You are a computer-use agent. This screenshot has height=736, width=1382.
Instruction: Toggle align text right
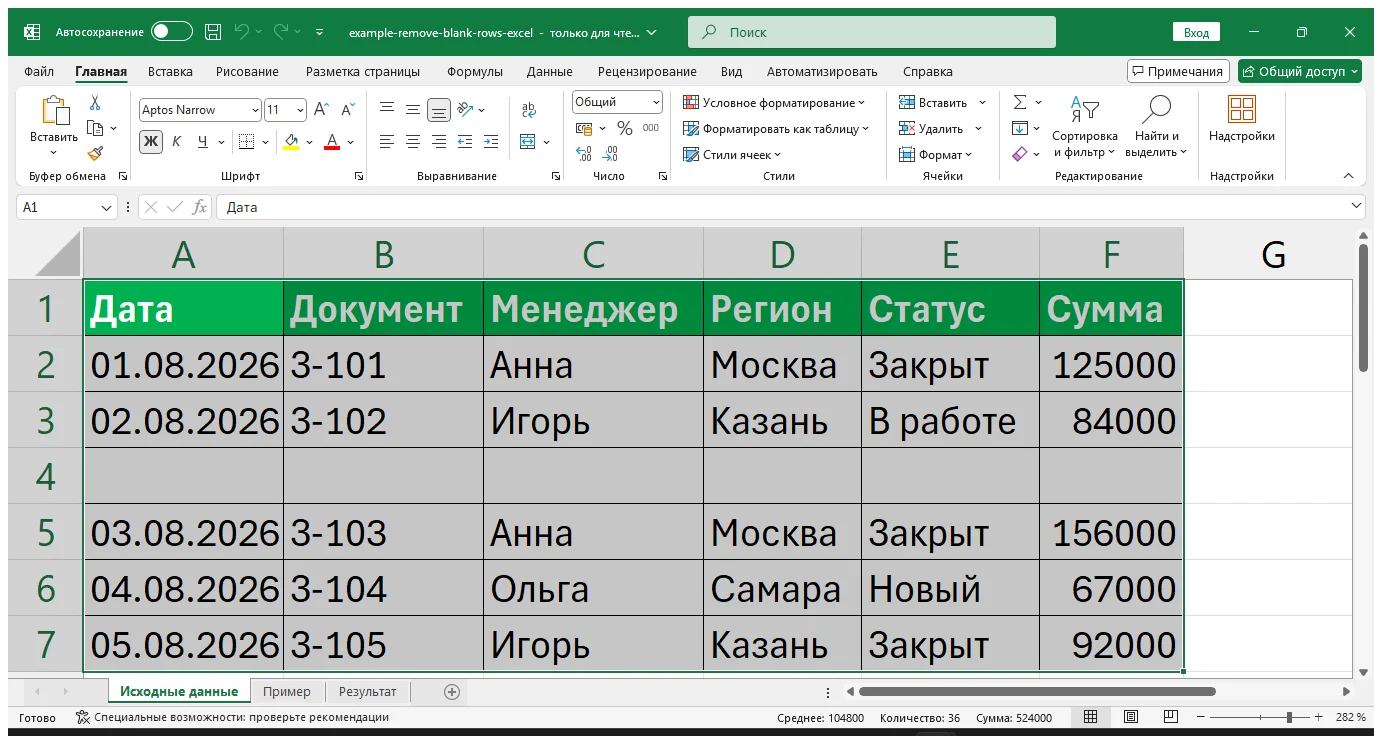tap(438, 142)
